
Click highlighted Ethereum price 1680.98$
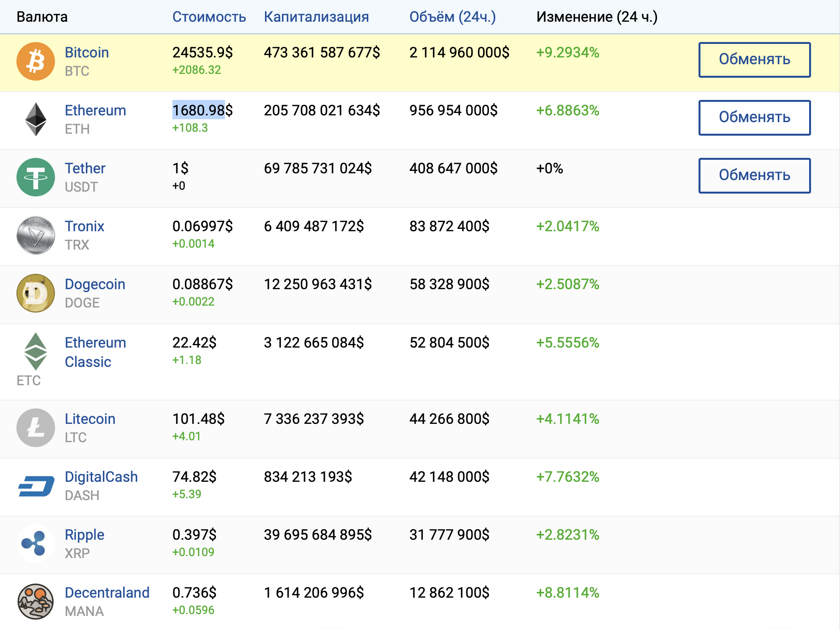pyautogui.click(x=202, y=110)
